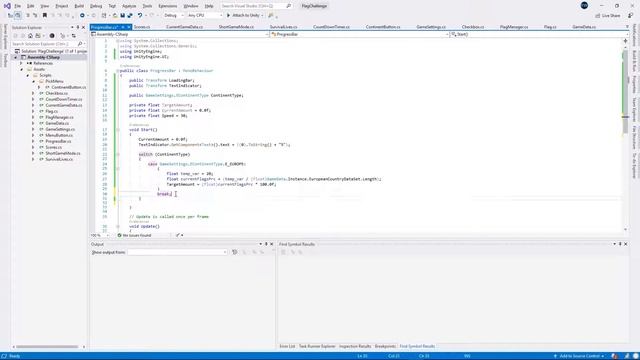Screen dimensions: 640x360
Task: Open the Edit menu
Action: click(x=31, y=6)
